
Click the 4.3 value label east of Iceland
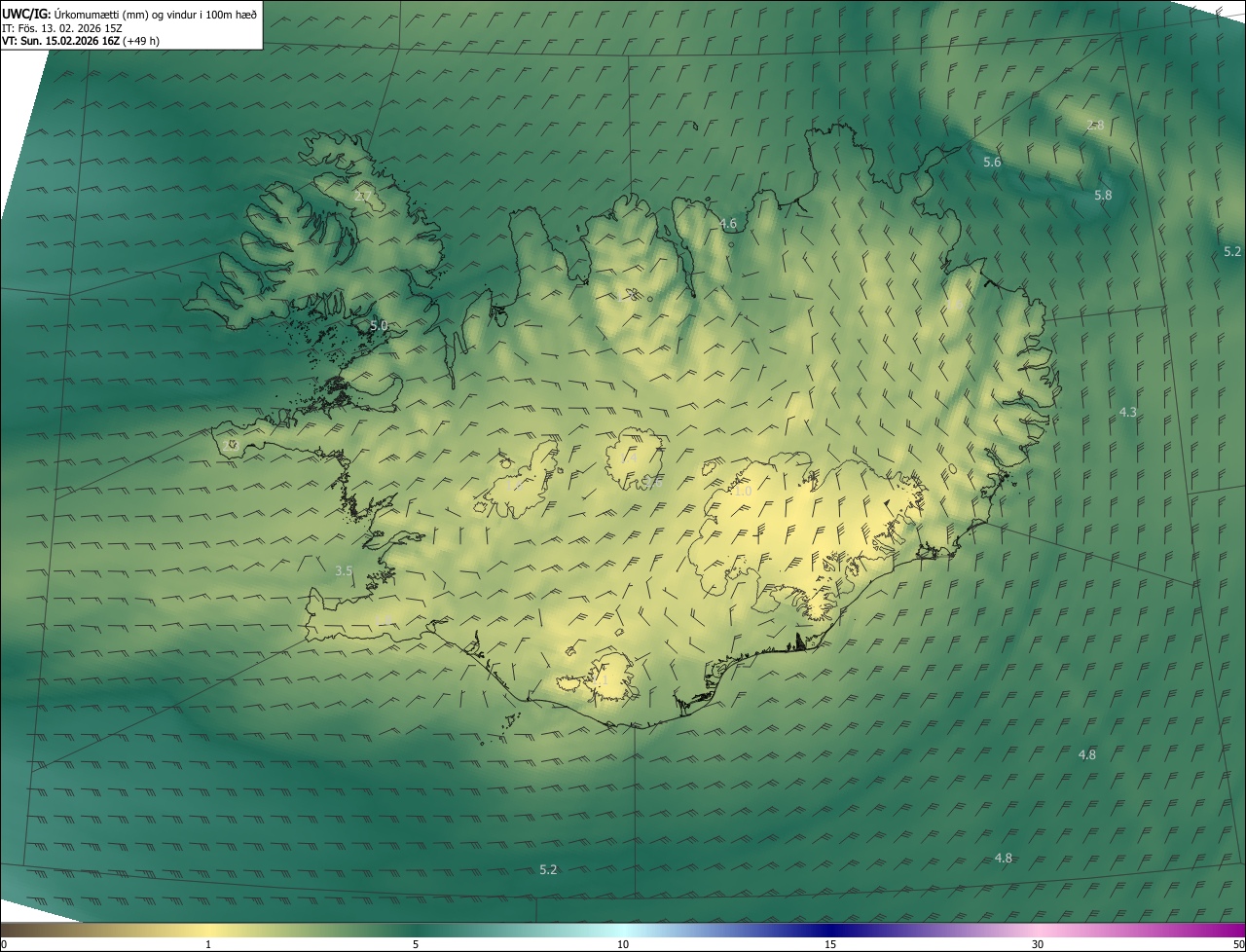pyautogui.click(x=1127, y=413)
